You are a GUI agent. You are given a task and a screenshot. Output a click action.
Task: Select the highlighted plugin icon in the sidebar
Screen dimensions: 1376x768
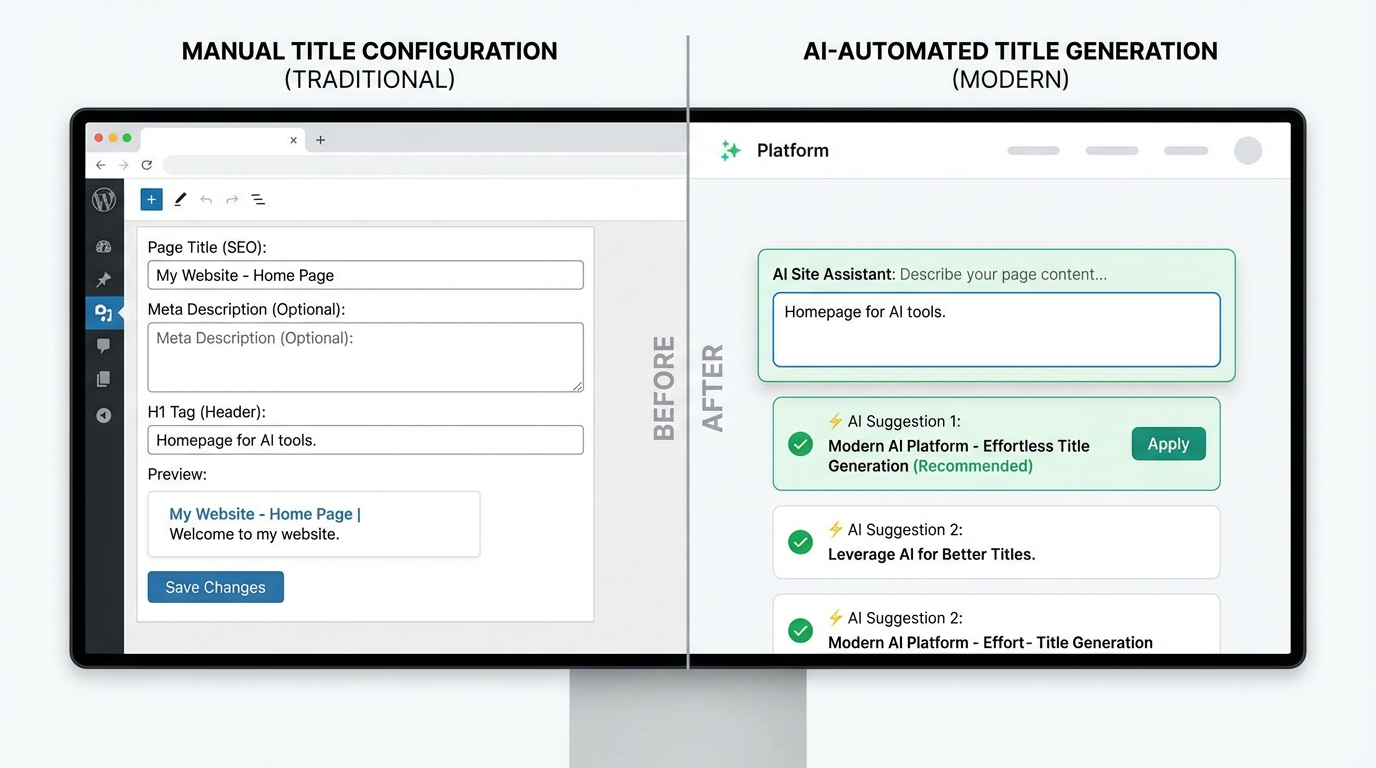coord(104,312)
